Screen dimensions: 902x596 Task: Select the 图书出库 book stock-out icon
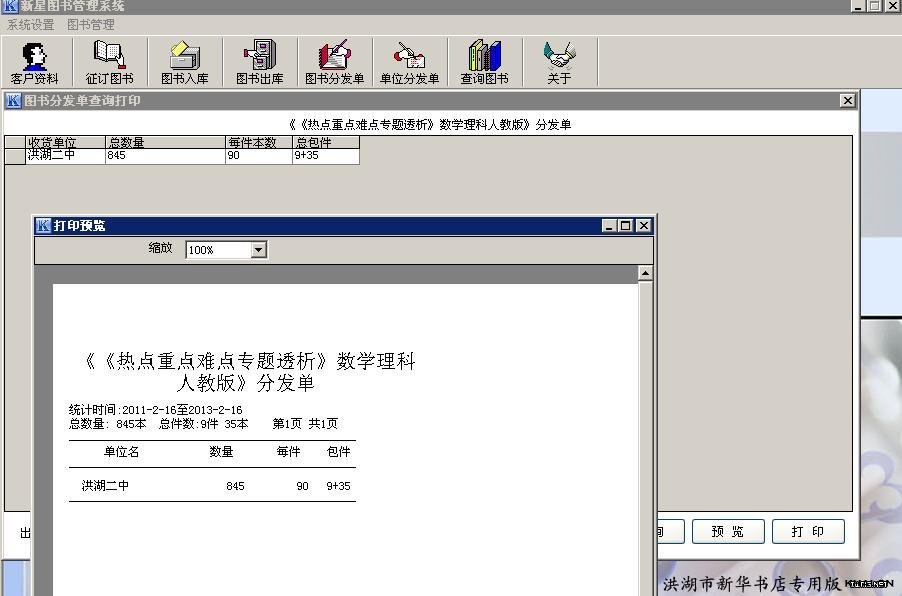pos(259,62)
